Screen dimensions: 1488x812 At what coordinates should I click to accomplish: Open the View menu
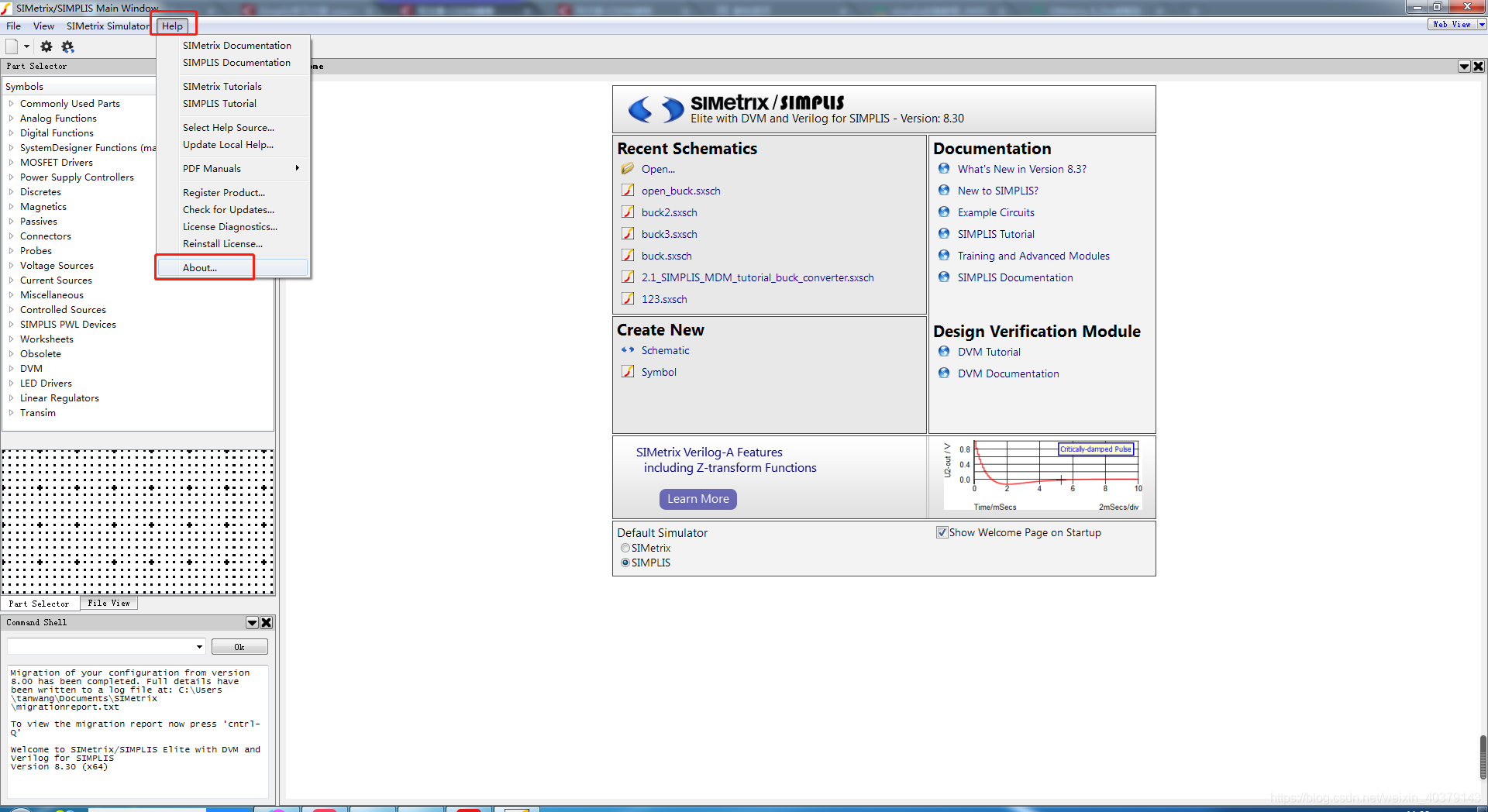pos(43,26)
